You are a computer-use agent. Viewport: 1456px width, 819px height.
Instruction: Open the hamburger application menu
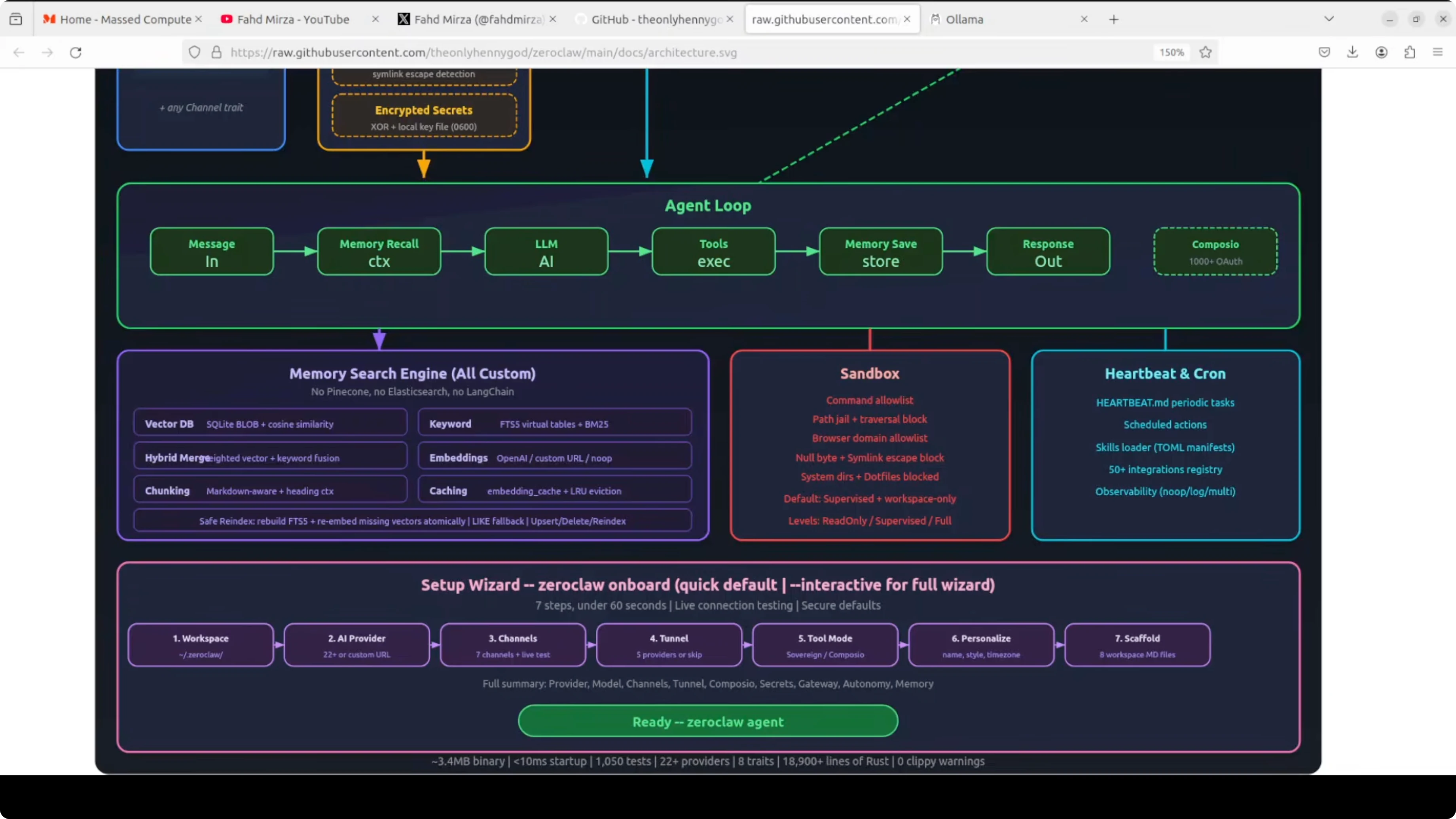[x=1438, y=53]
